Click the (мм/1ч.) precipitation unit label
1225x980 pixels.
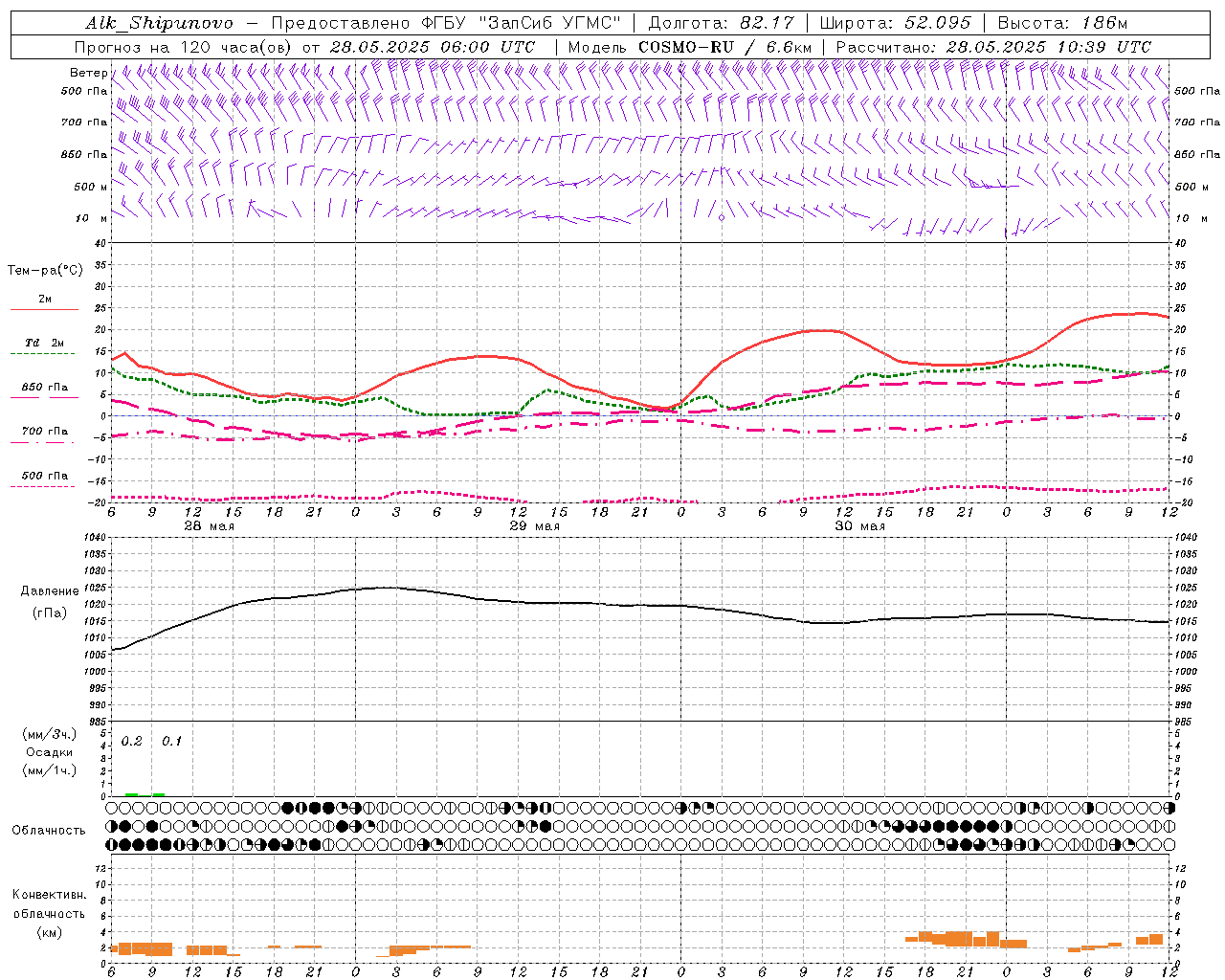point(50,770)
